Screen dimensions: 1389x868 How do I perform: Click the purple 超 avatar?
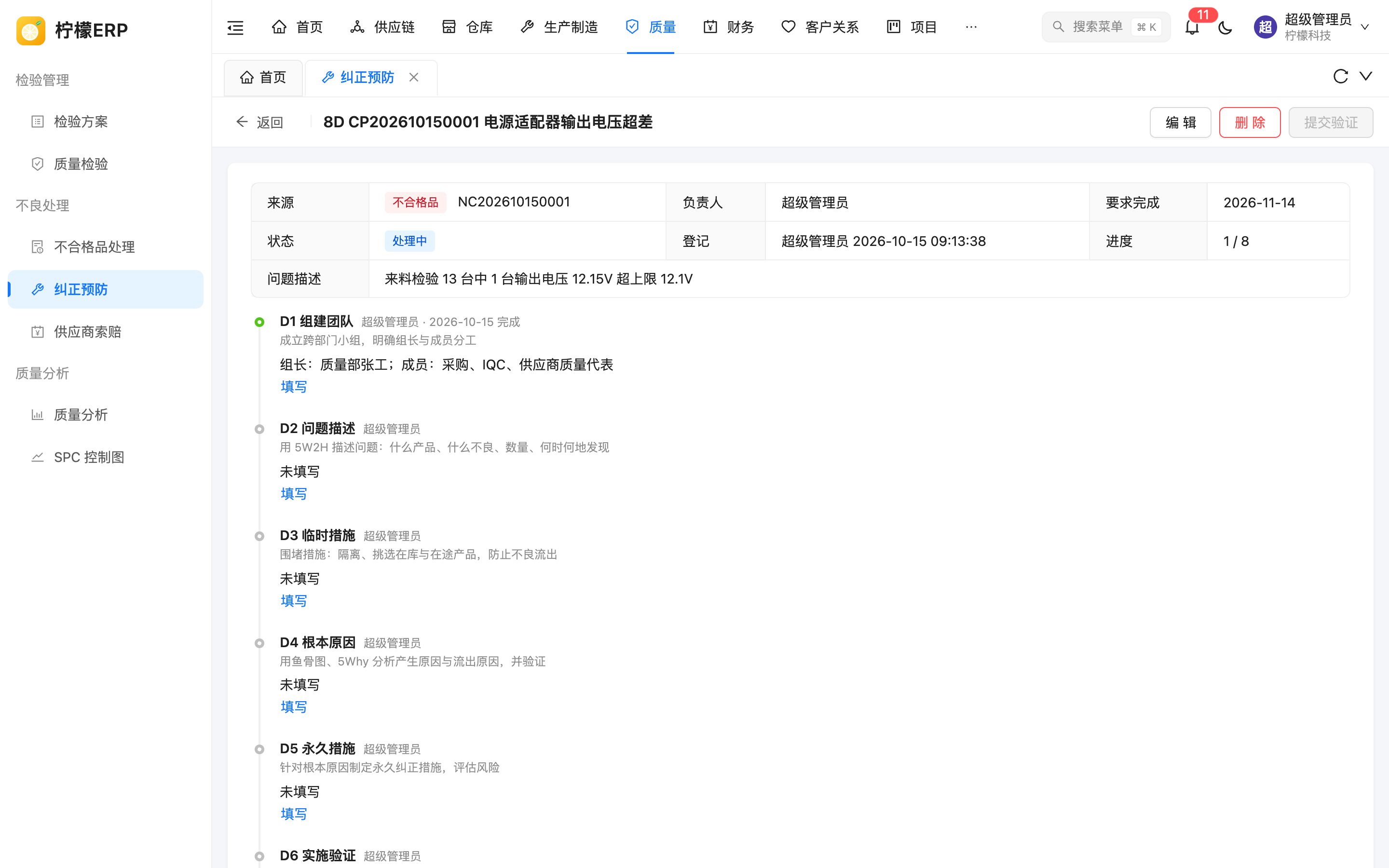[x=1265, y=27]
